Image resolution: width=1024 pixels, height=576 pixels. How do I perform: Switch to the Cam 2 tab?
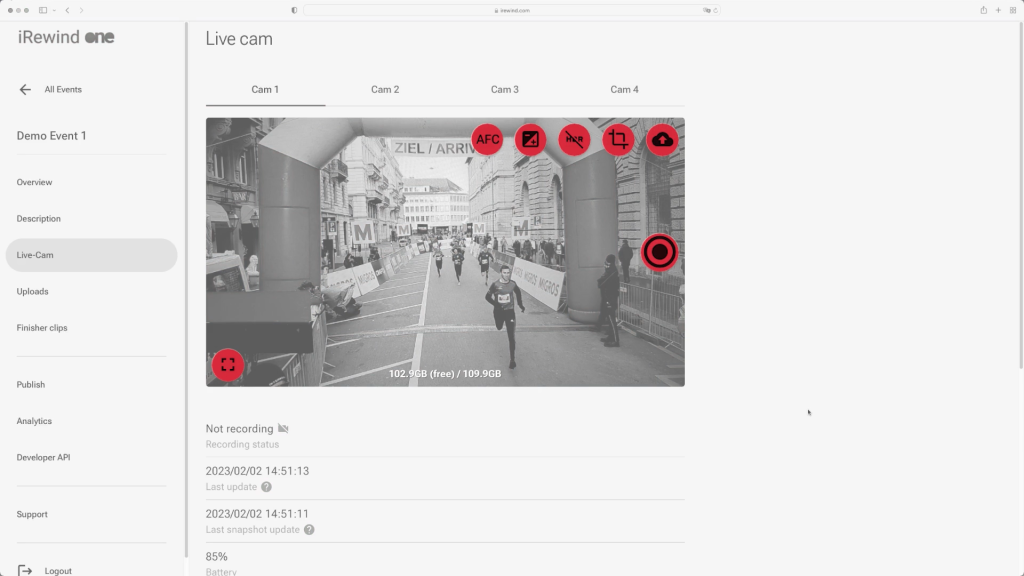(385, 89)
